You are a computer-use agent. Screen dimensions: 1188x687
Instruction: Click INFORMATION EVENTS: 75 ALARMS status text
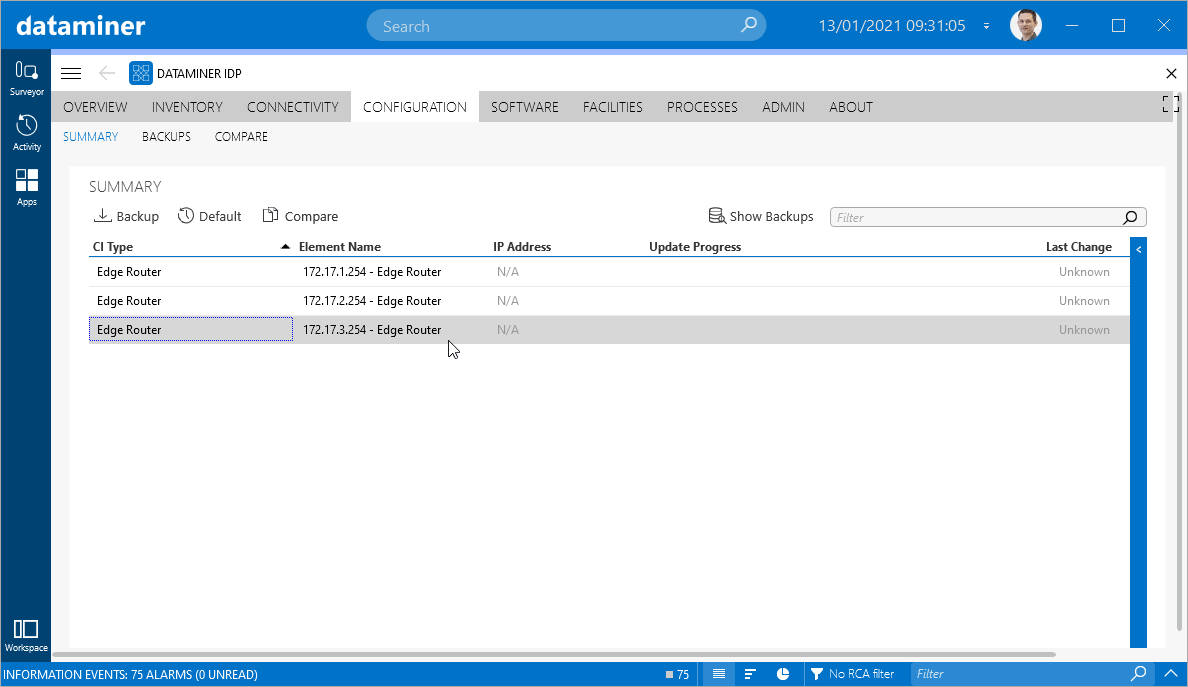(x=130, y=674)
